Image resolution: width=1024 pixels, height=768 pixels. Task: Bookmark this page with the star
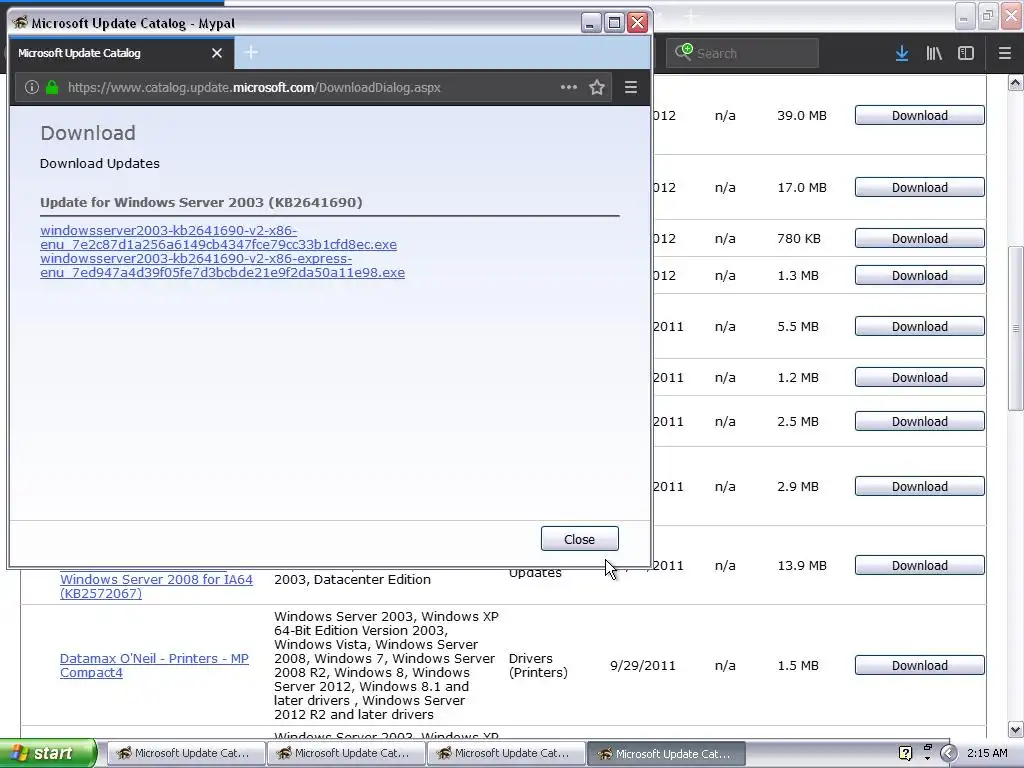[x=596, y=87]
